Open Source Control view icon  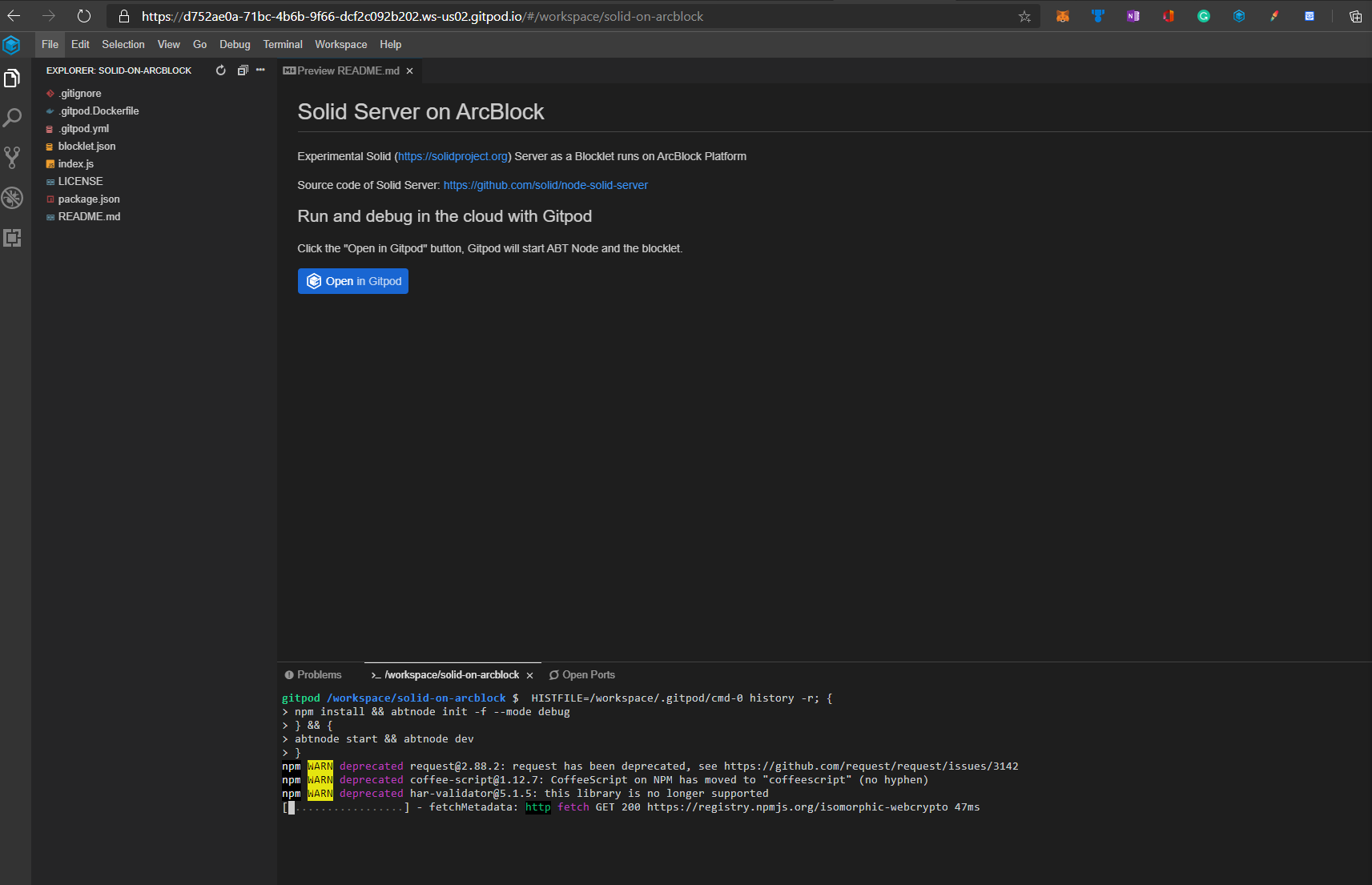(x=12, y=158)
